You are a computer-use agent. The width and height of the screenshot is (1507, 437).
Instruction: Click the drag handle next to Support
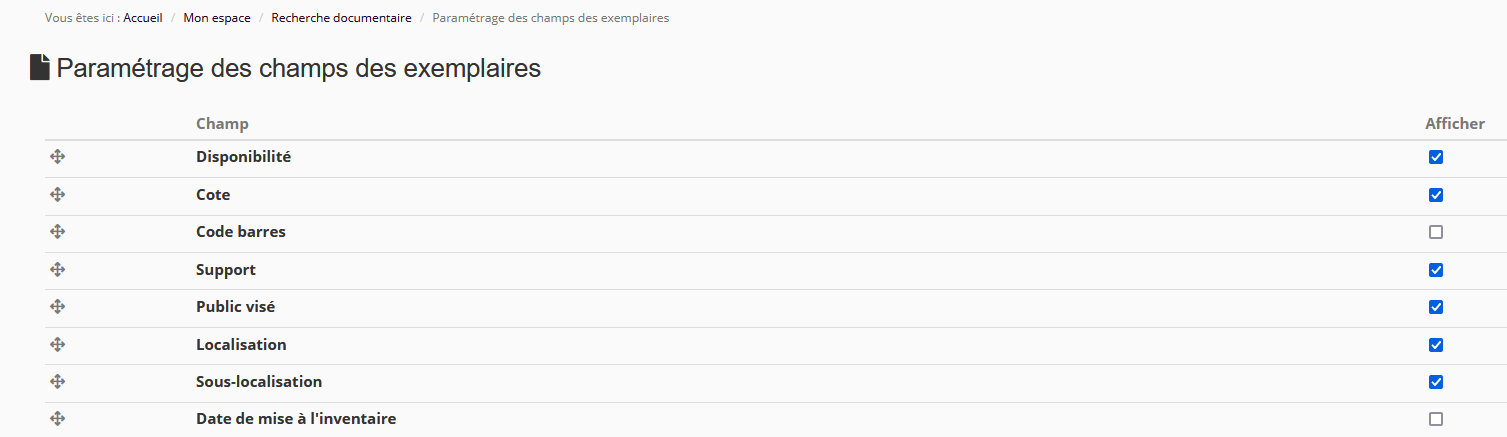[58, 270]
